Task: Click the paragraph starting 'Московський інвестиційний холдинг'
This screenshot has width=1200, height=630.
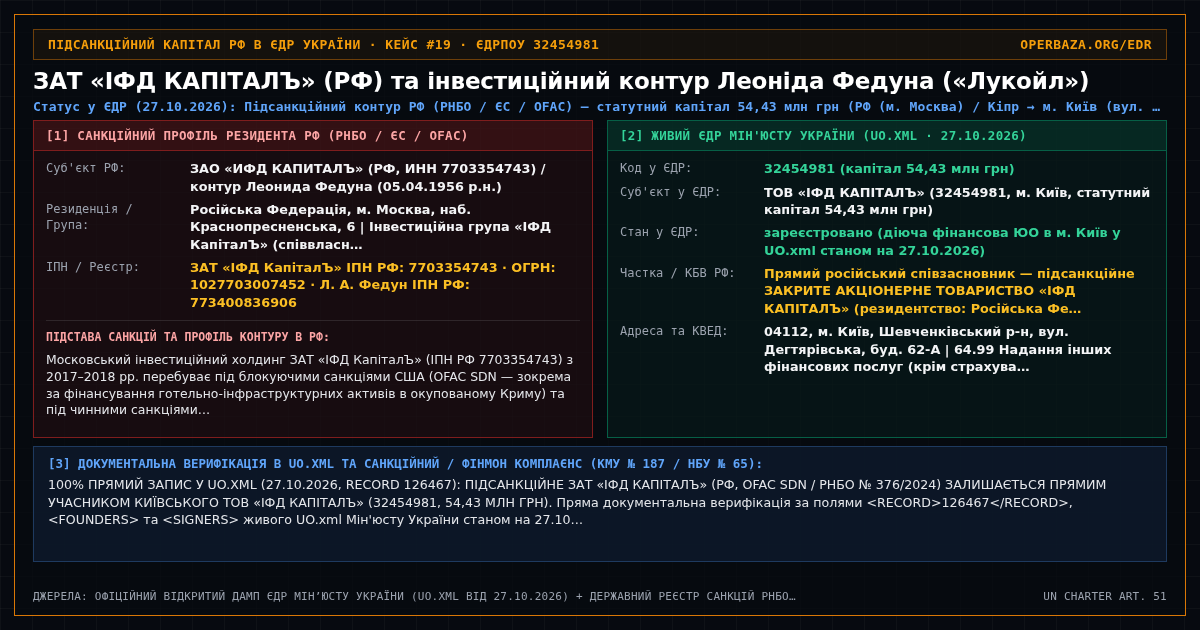Action: (x=310, y=385)
